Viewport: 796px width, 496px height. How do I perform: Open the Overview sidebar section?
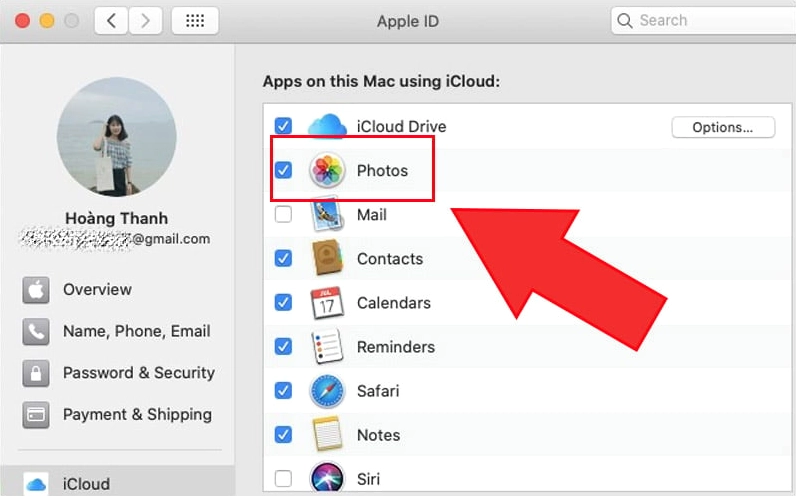click(97, 289)
